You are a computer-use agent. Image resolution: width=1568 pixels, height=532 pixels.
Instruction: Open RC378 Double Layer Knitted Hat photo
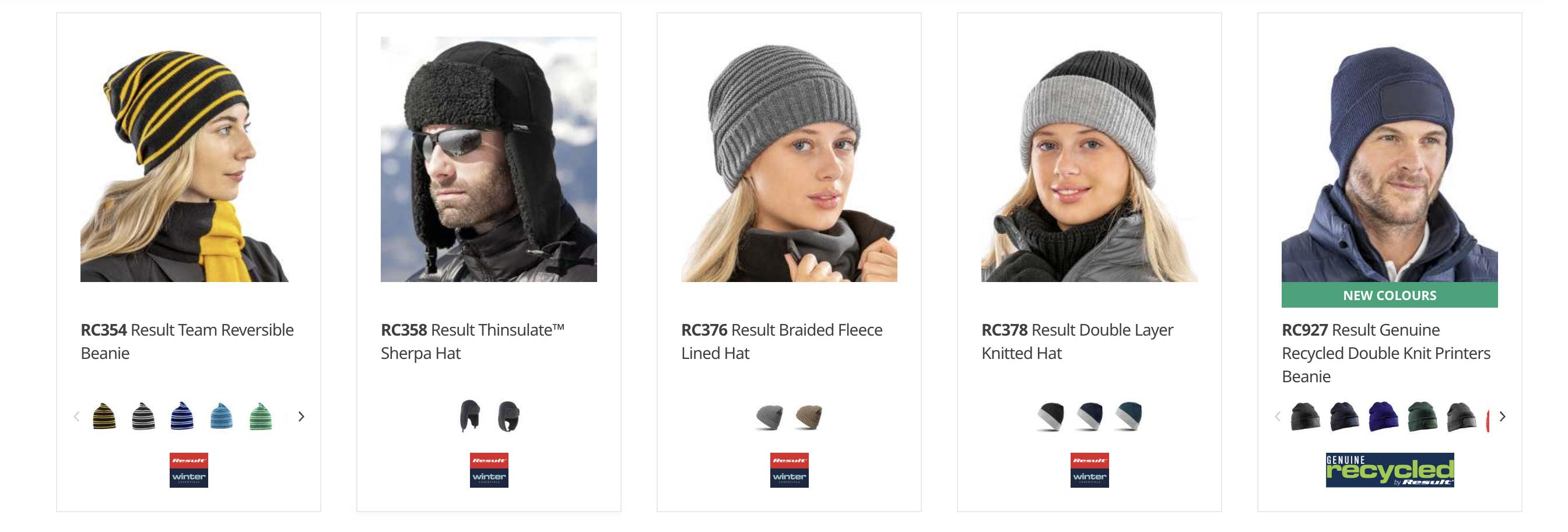click(x=1090, y=159)
